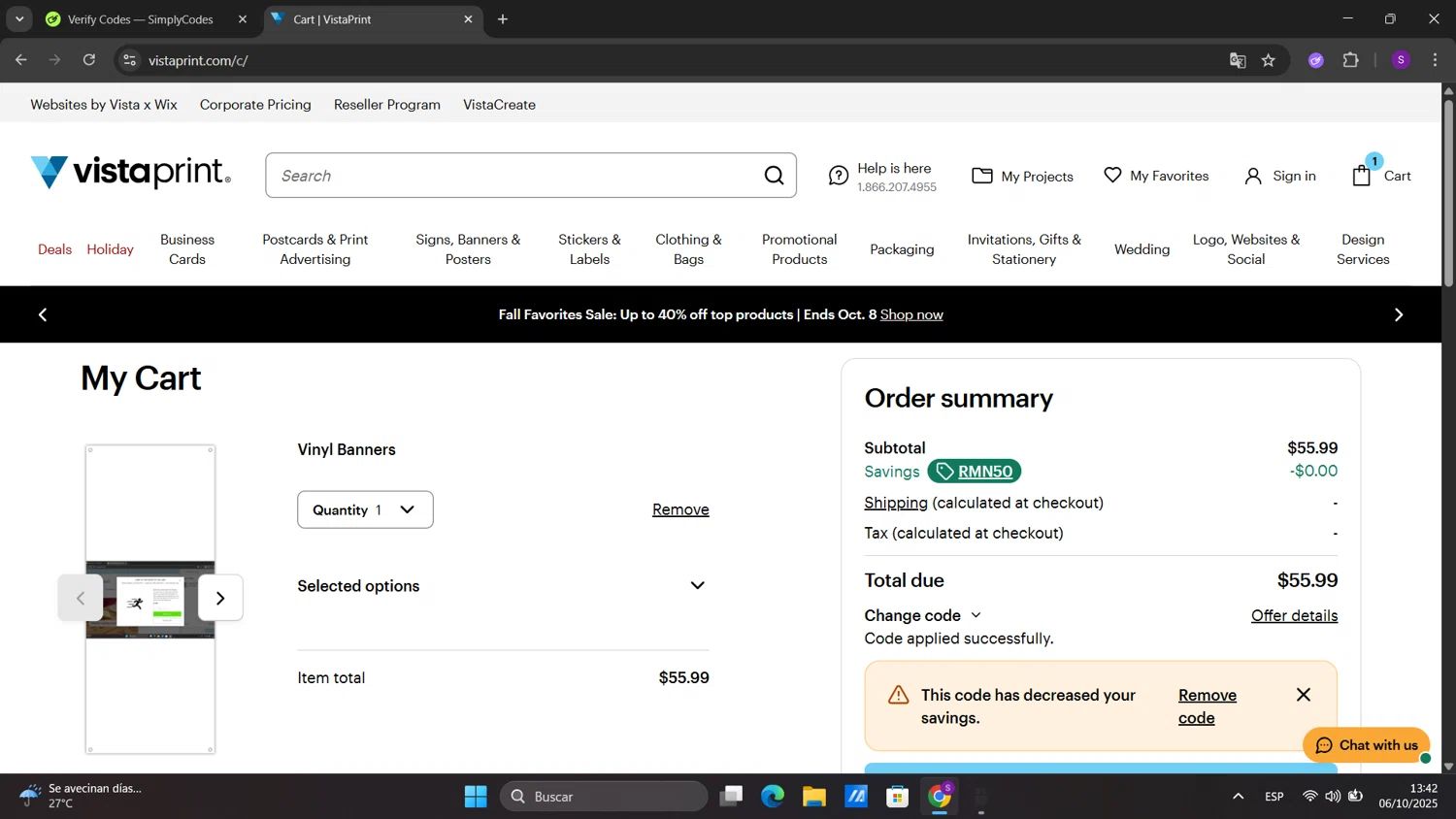Open Chrome three-dot menu
This screenshot has width=1456, height=819.
coord(1435,60)
